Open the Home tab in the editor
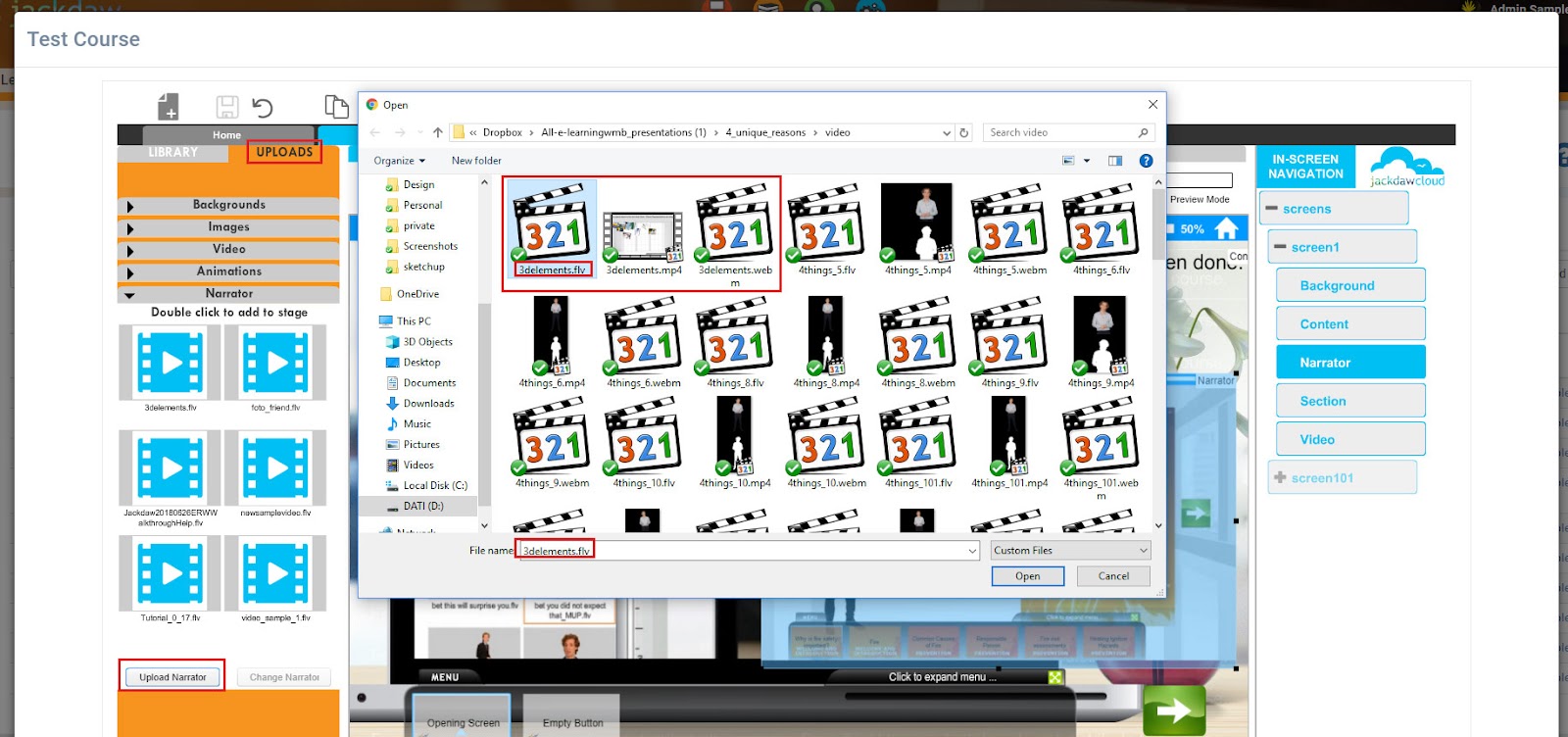Viewport: 1568px width, 737px height. point(227,135)
